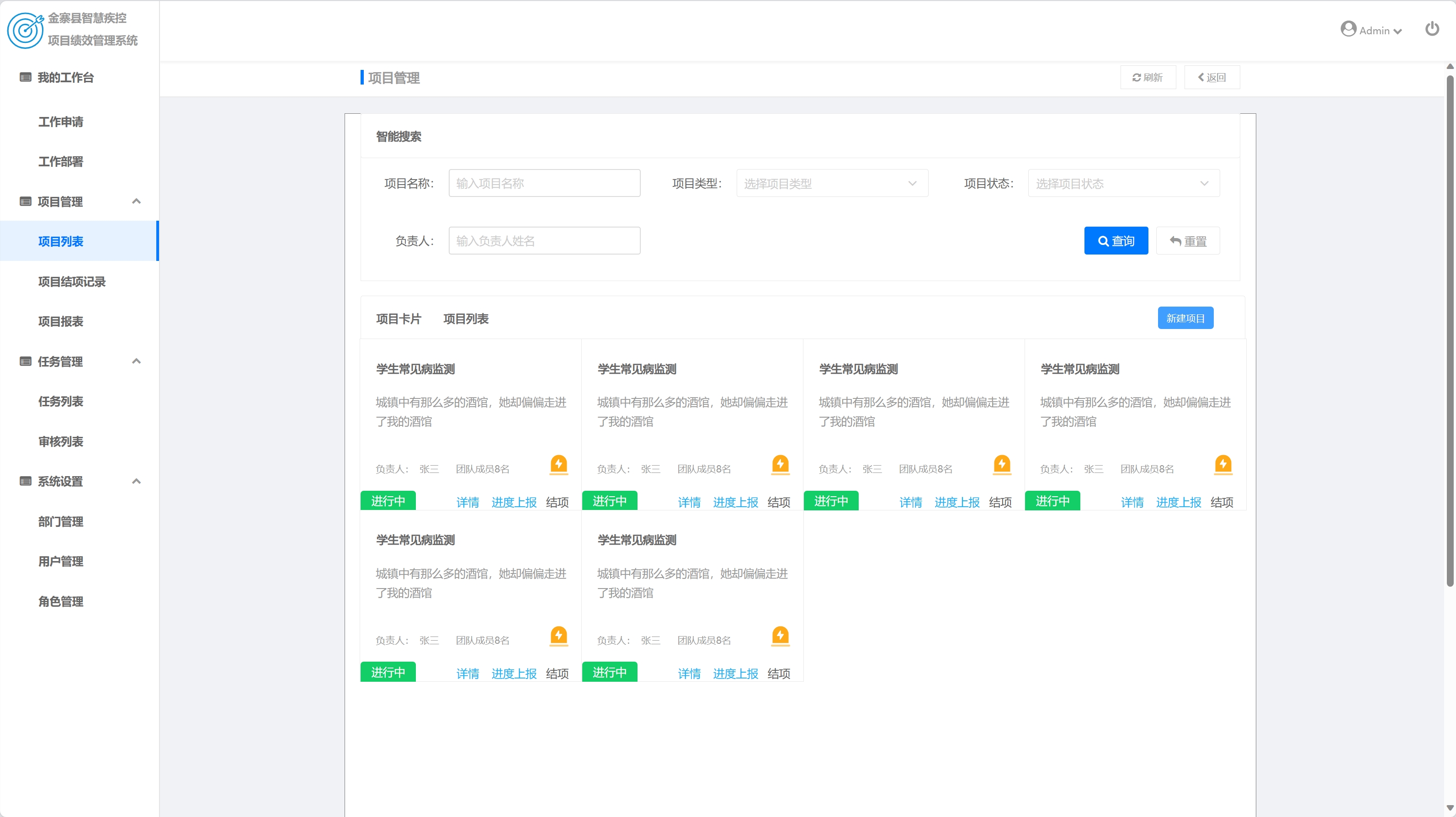Click the 新建项目 button
The height and width of the screenshot is (817, 1456).
(1185, 318)
